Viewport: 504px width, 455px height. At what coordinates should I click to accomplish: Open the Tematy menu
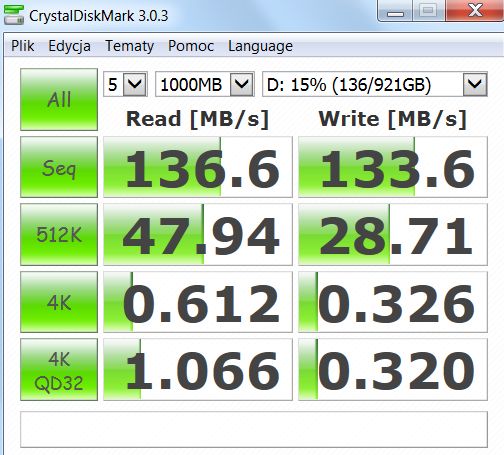129,46
